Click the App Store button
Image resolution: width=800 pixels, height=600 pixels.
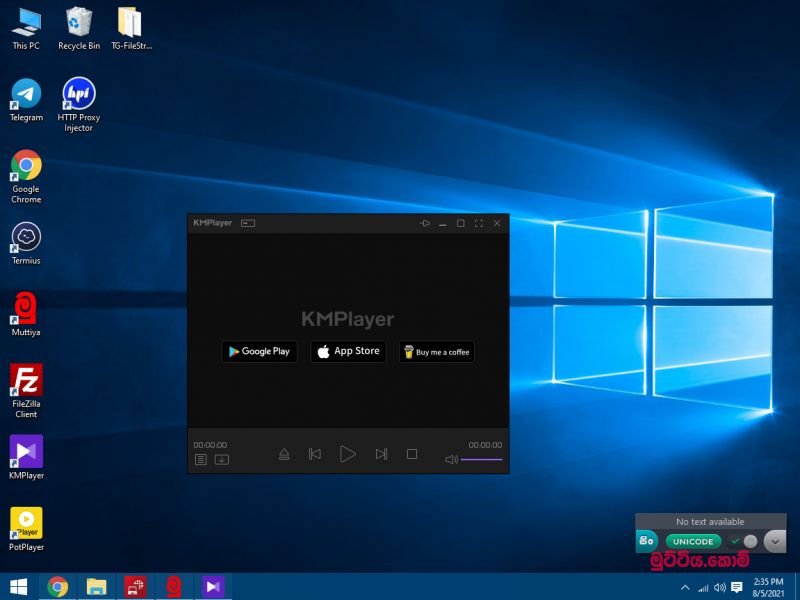click(x=348, y=351)
